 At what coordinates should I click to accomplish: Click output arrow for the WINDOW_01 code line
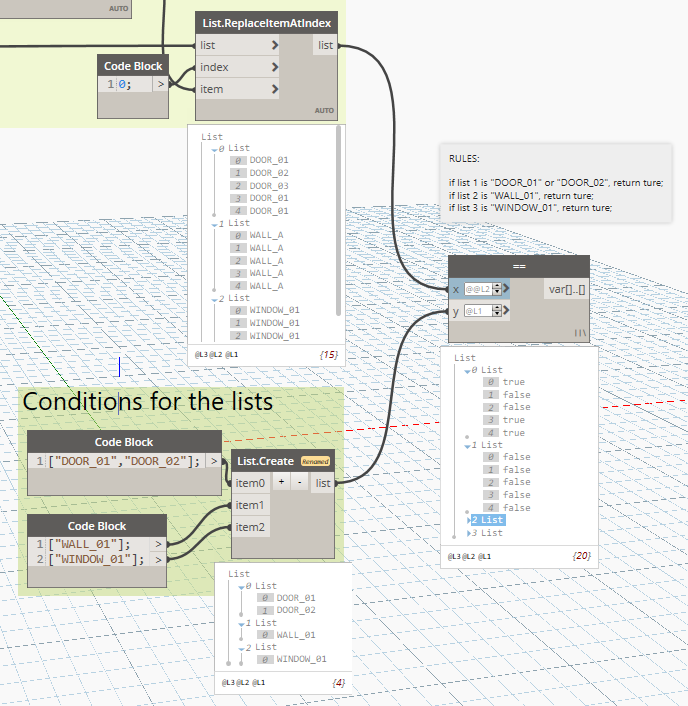(158, 559)
